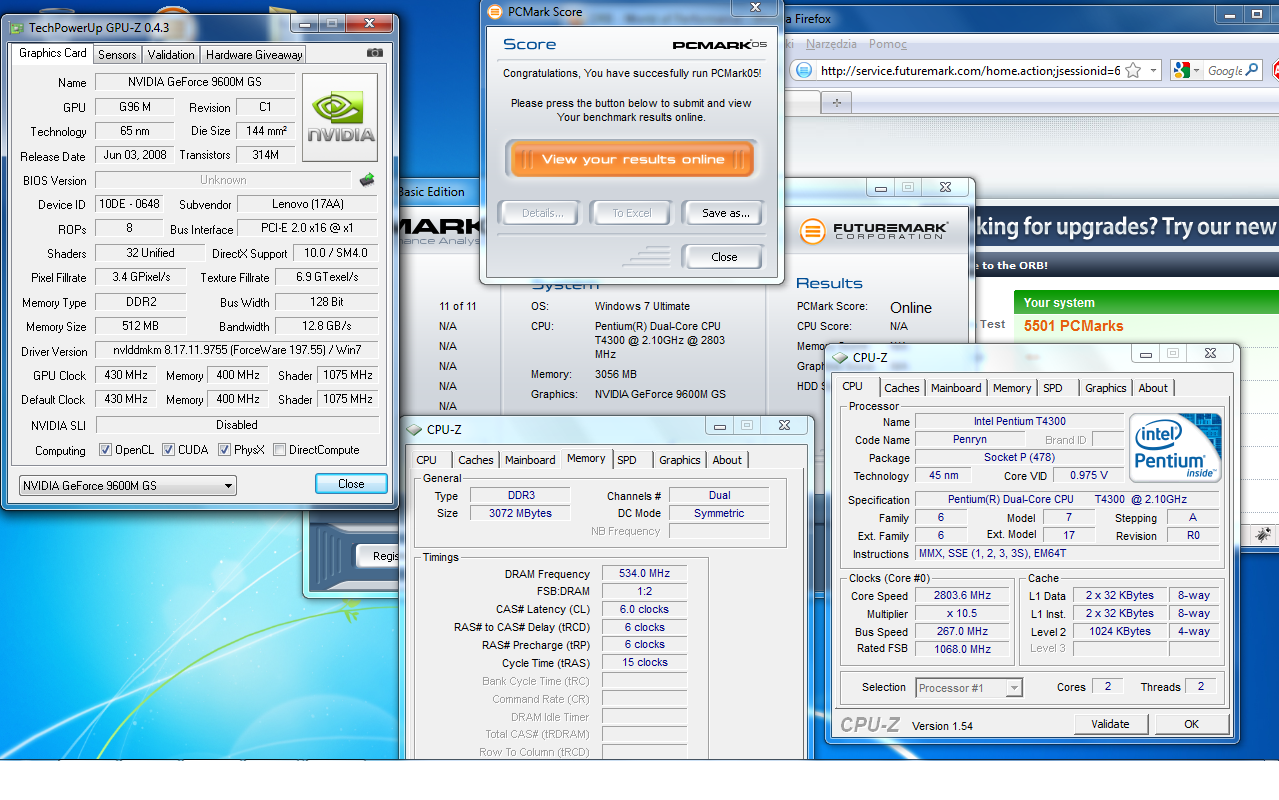
Task: Switch to the Validation tab in GPU-Z
Action: click(171, 55)
